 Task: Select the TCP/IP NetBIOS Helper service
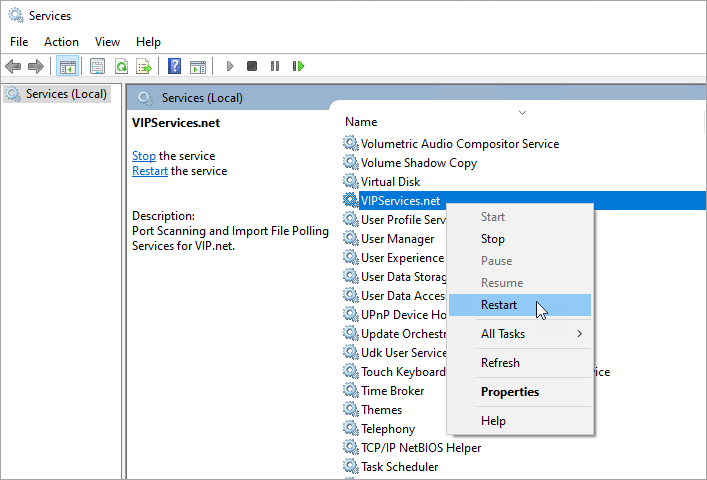click(x=421, y=448)
